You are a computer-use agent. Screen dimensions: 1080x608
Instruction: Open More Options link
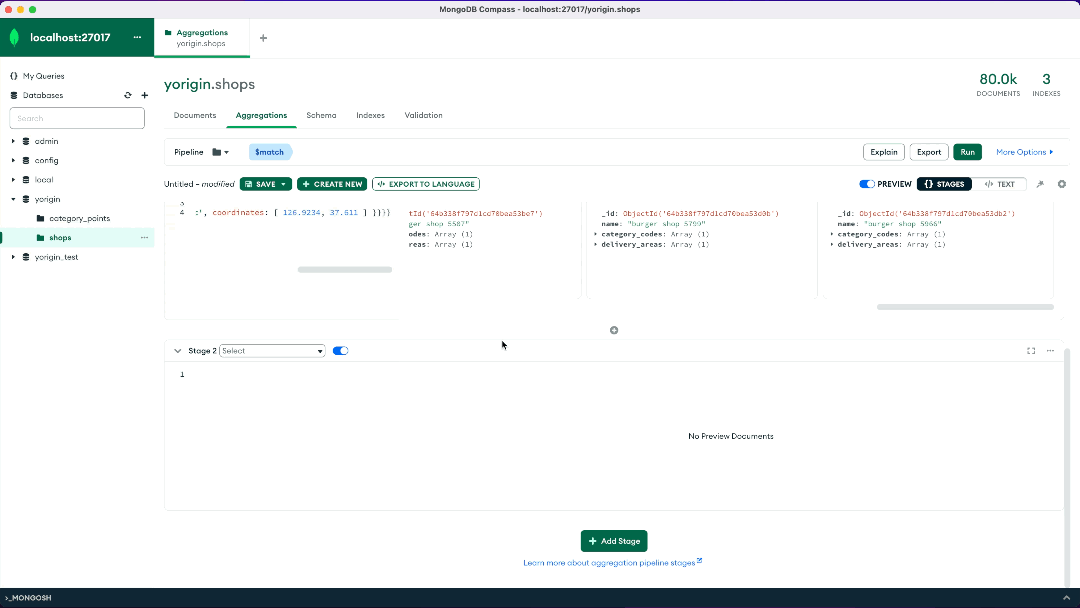[1024, 152]
